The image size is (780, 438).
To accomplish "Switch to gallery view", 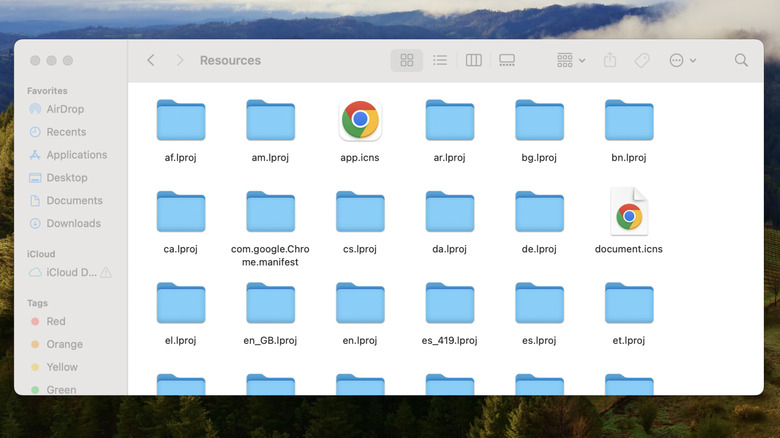I will pos(506,60).
